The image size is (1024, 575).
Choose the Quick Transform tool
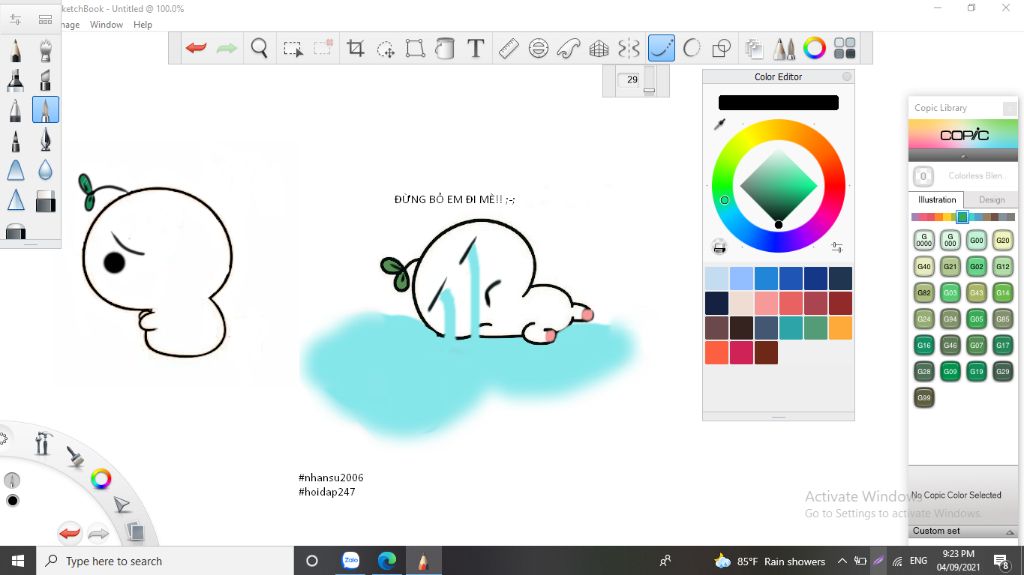(323, 48)
